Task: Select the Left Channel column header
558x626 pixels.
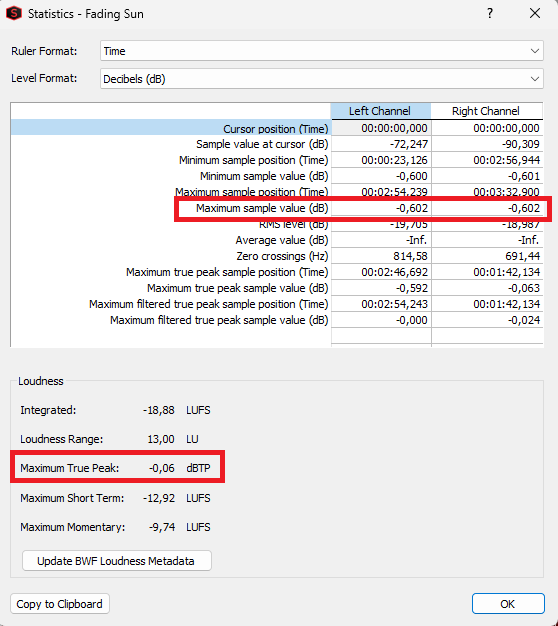Action: click(x=380, y=111)
